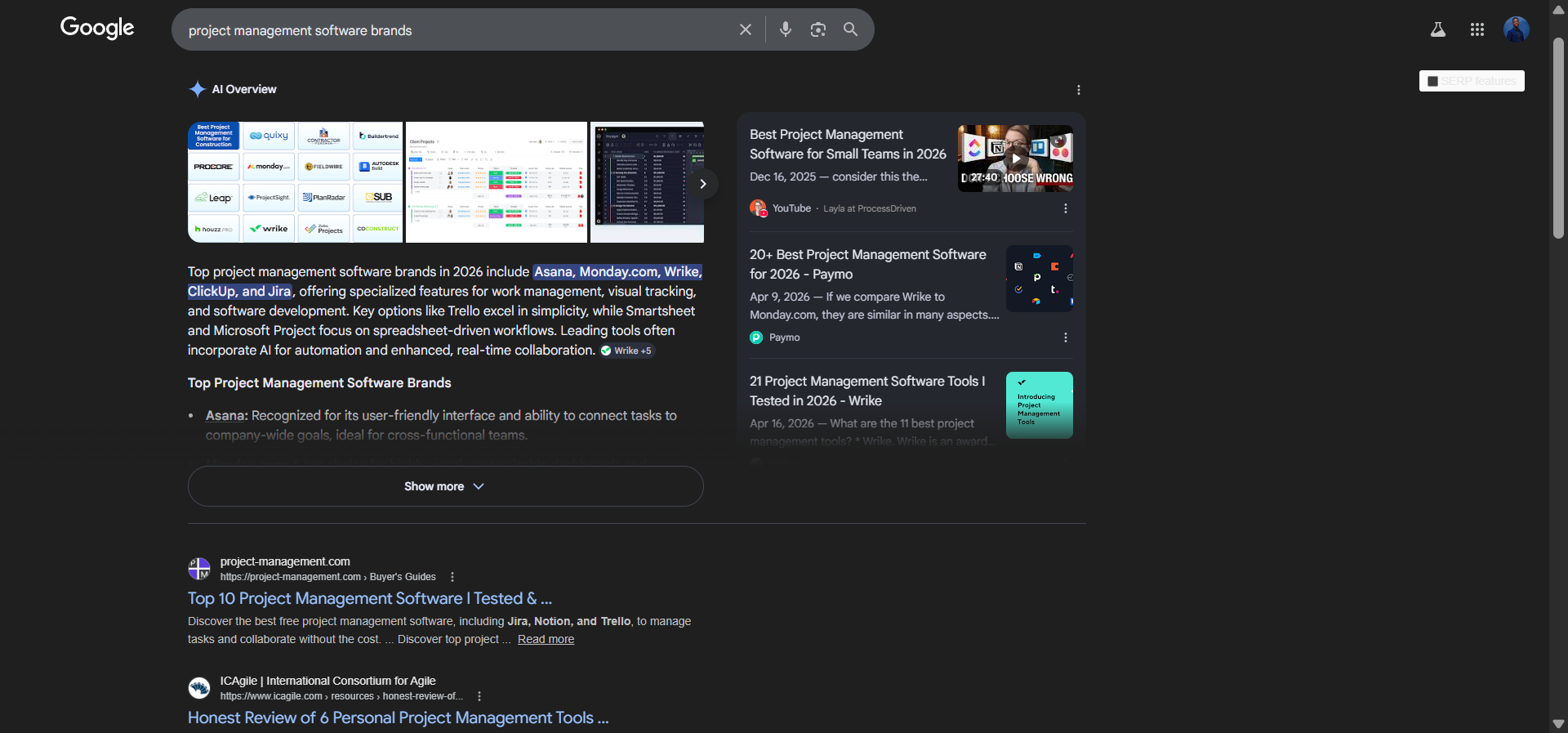Click the project-management.com favicon
The image size is (1568, 733).
coord(199,568)
